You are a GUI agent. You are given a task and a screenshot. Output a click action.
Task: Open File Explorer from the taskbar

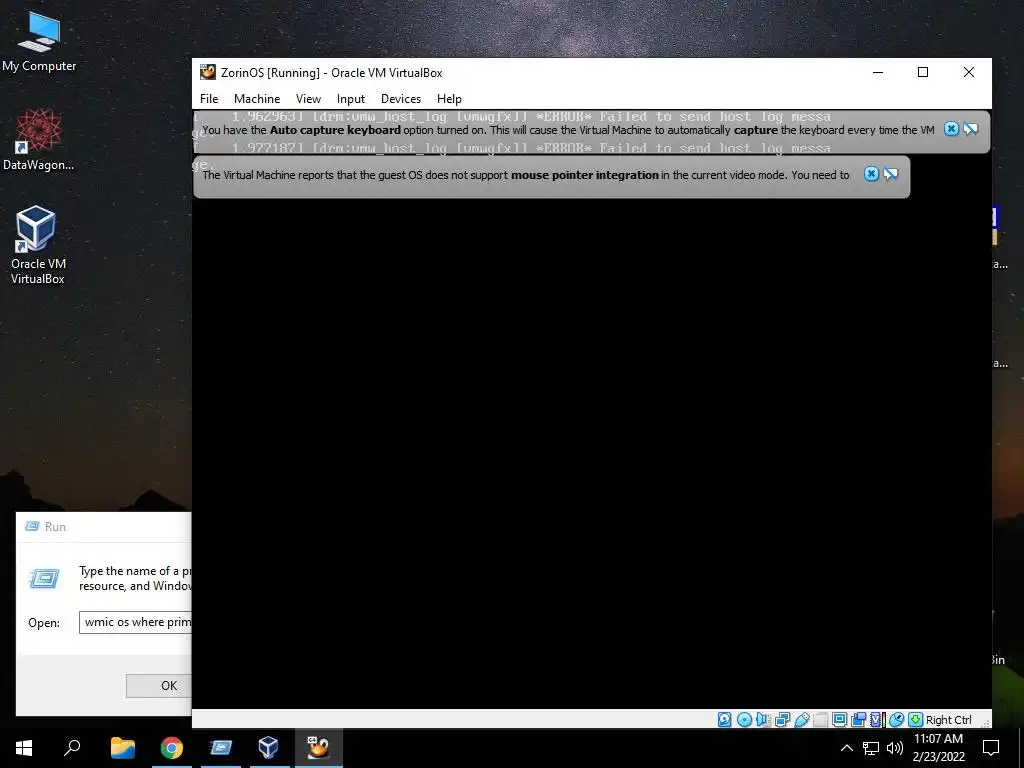point(122,748)
